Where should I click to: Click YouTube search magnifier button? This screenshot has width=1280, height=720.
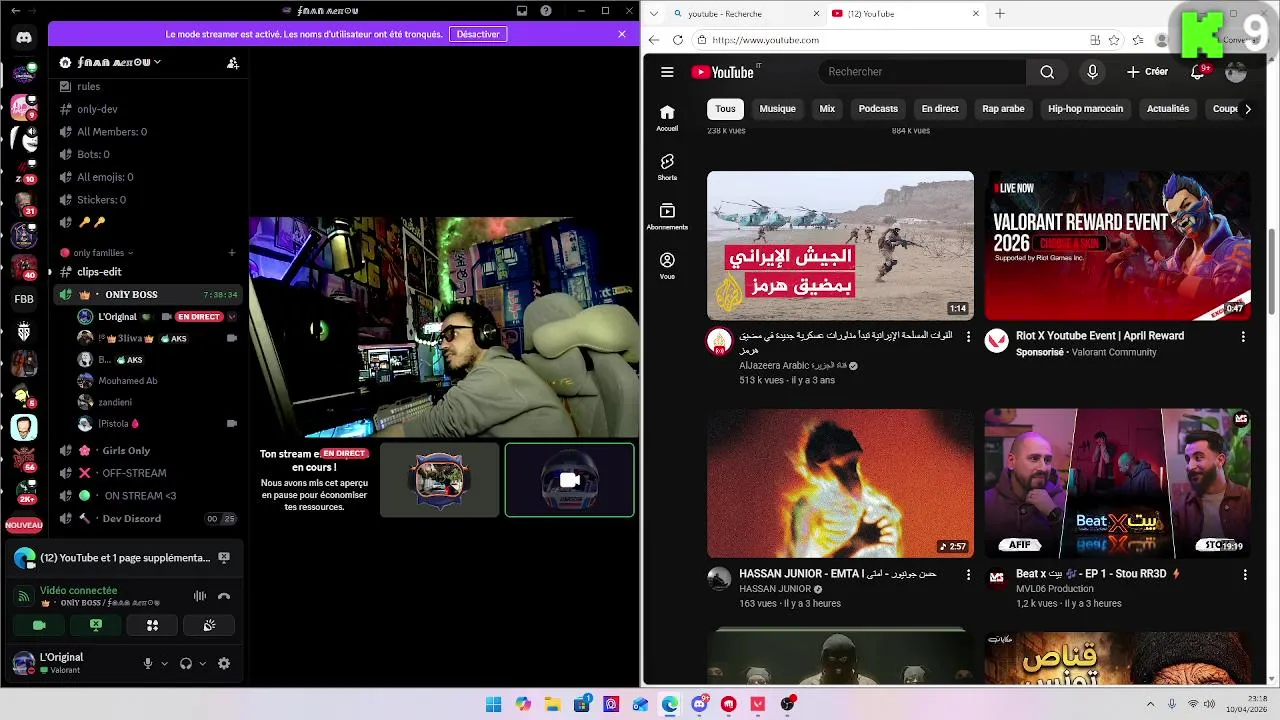coord(1047,72)
